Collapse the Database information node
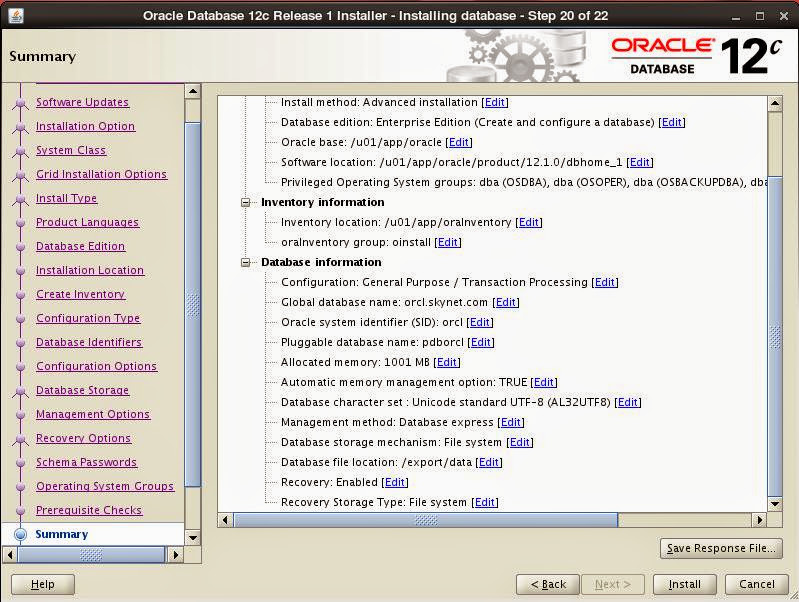This screenshot has height=602, width=799. (x=246, y=263)
